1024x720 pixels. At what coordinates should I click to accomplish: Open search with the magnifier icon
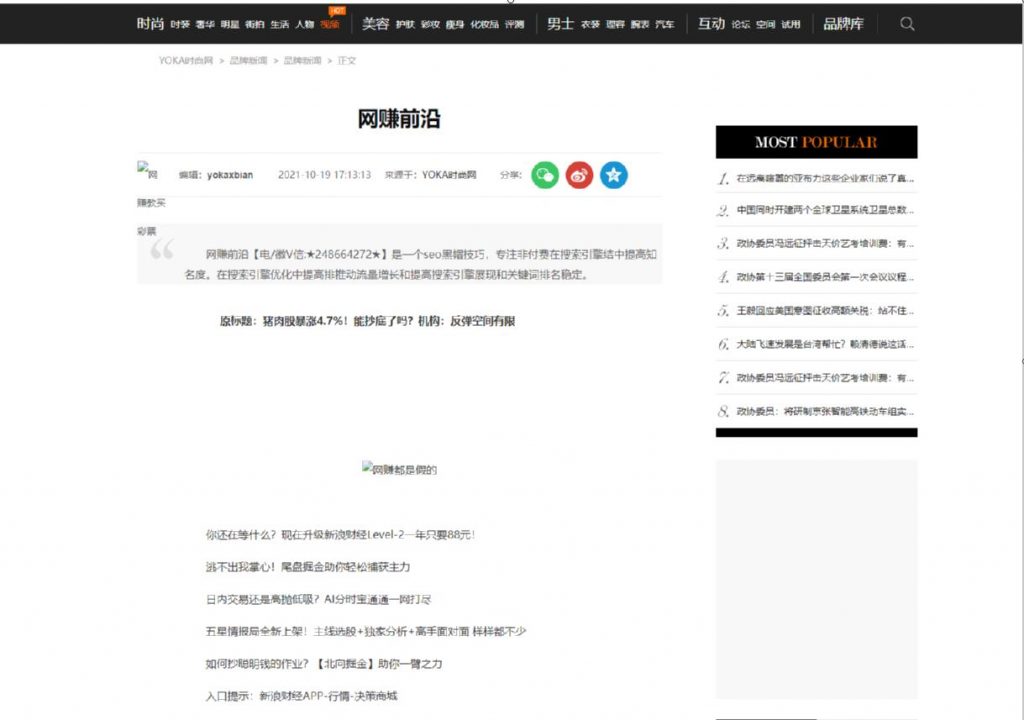pyautogui.click(x=906, y=23)
